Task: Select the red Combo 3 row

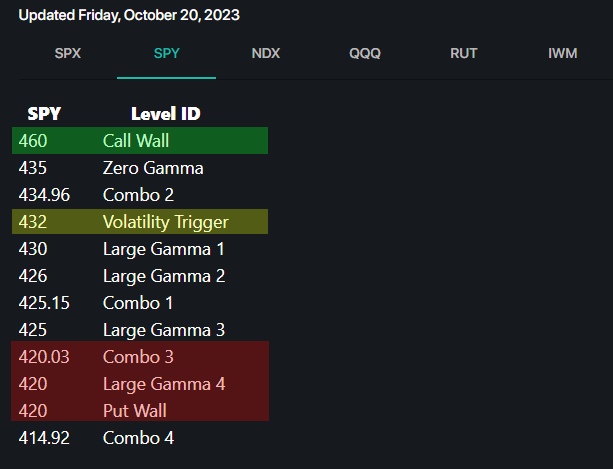Action: 140,356
